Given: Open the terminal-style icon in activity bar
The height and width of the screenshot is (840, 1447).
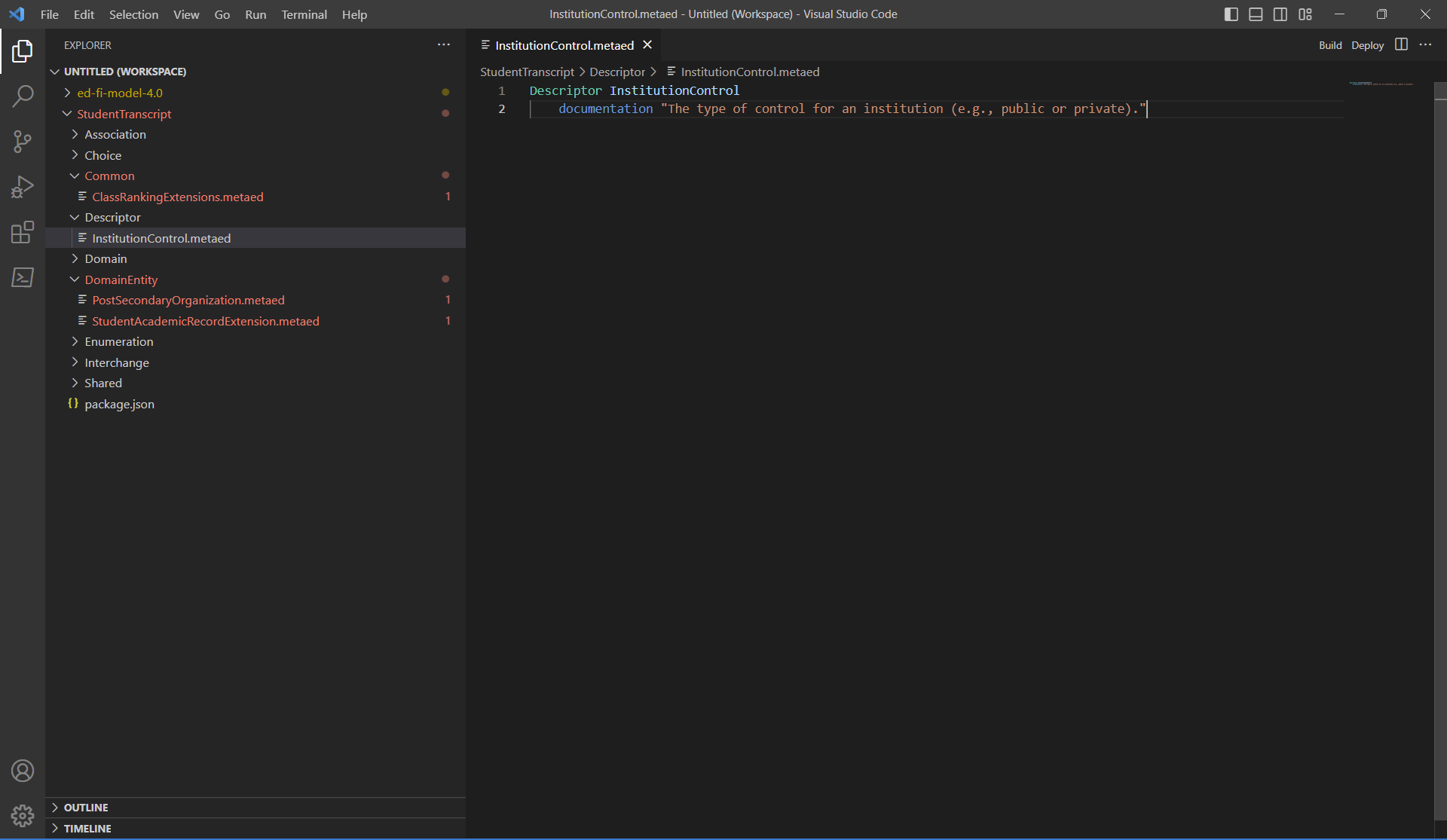Looking at the screenshot, I should (x=23, y=277).
